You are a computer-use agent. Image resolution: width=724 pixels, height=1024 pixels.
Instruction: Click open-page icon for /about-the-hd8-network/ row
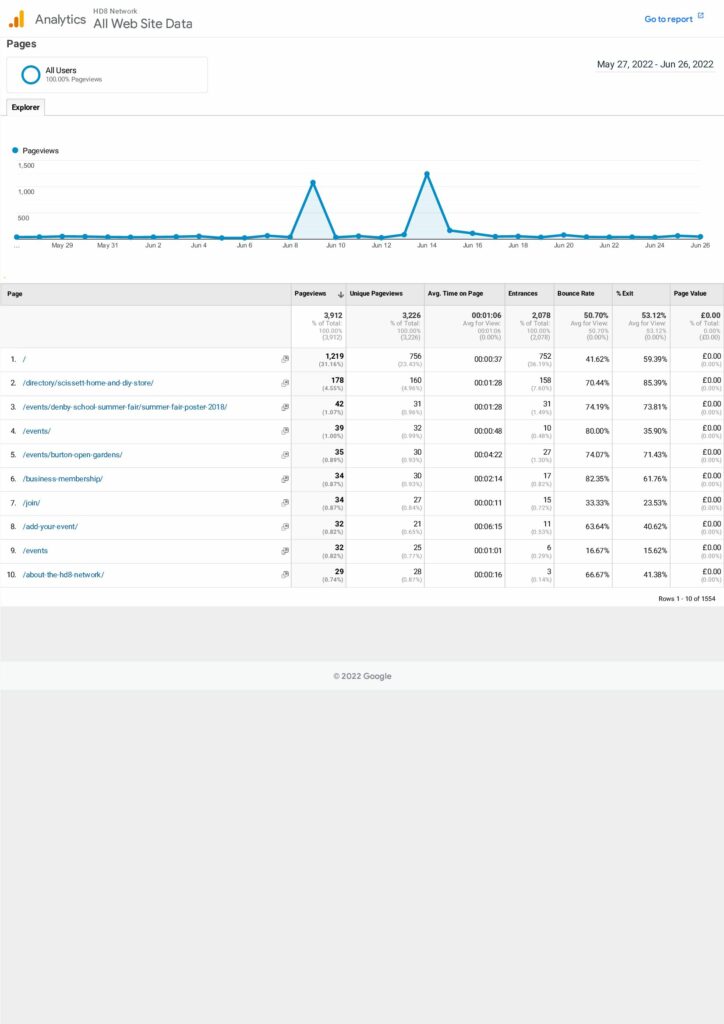coord(285,575)
